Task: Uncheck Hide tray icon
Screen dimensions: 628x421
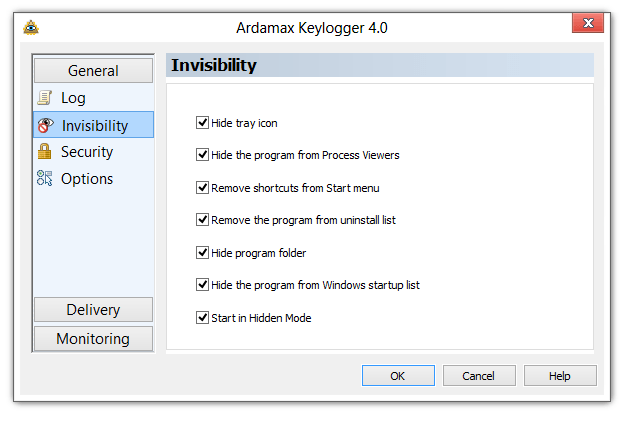Action: point(202,123)
